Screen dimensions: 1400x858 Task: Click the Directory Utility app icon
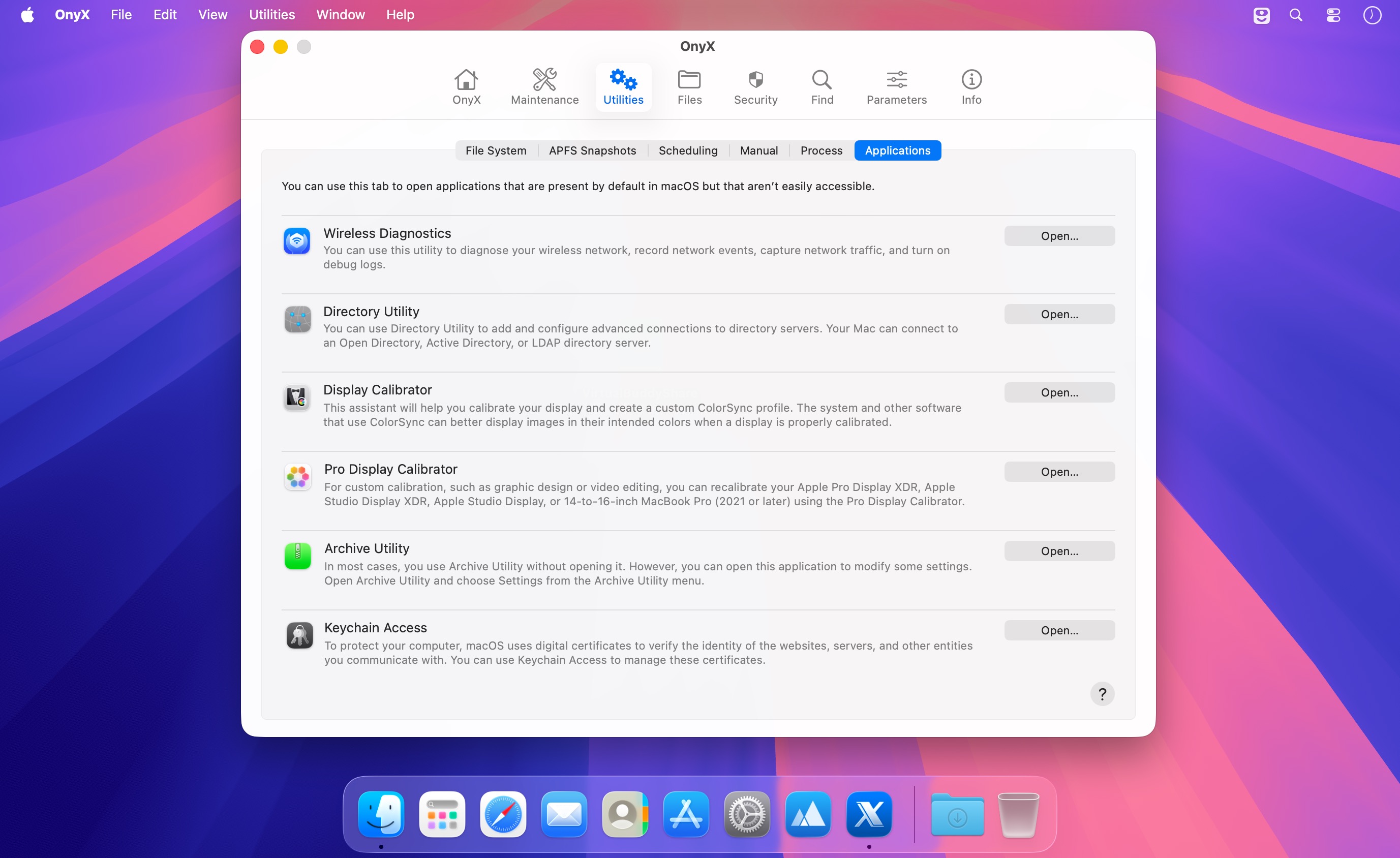click(297, 319)
